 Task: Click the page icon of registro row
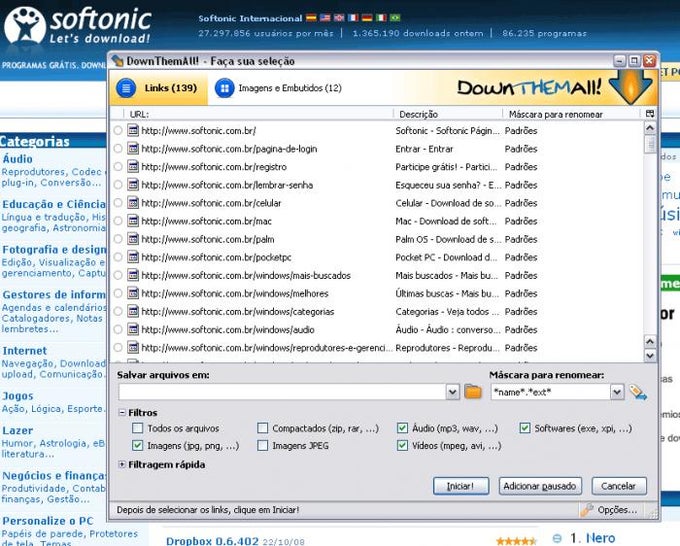(x=133, y=167)
